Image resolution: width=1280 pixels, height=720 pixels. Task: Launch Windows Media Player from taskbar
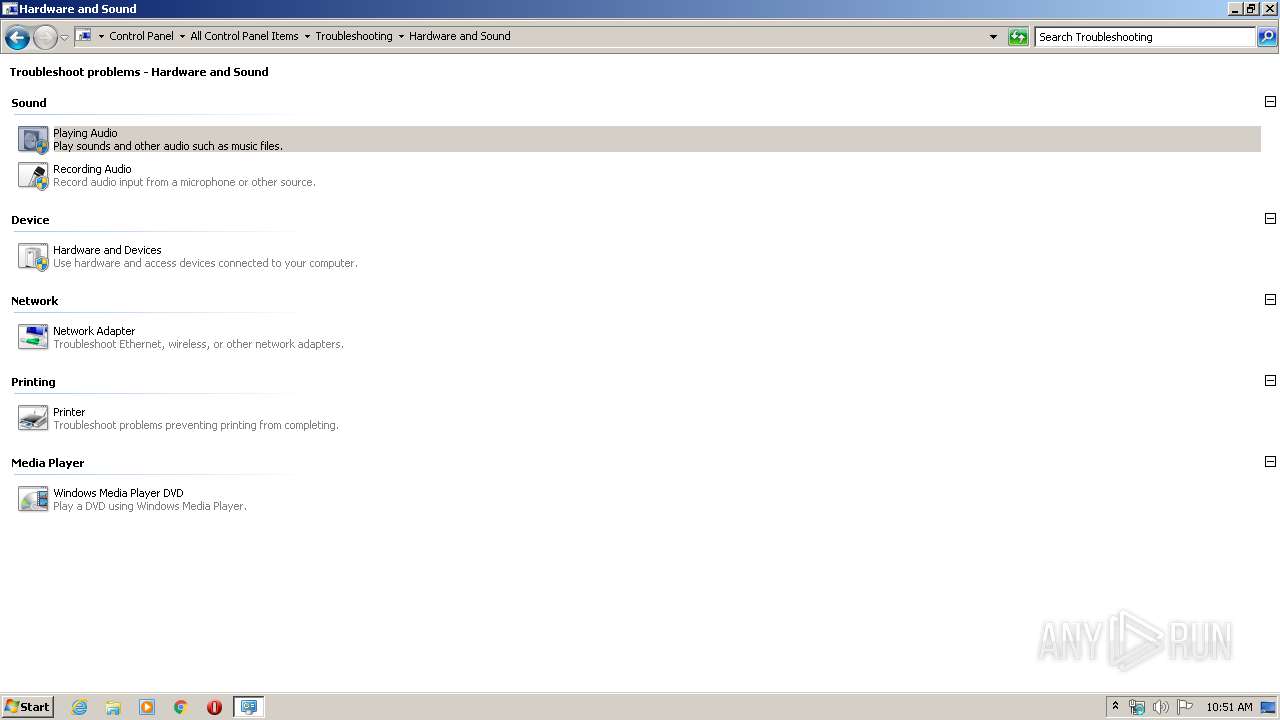147,707
